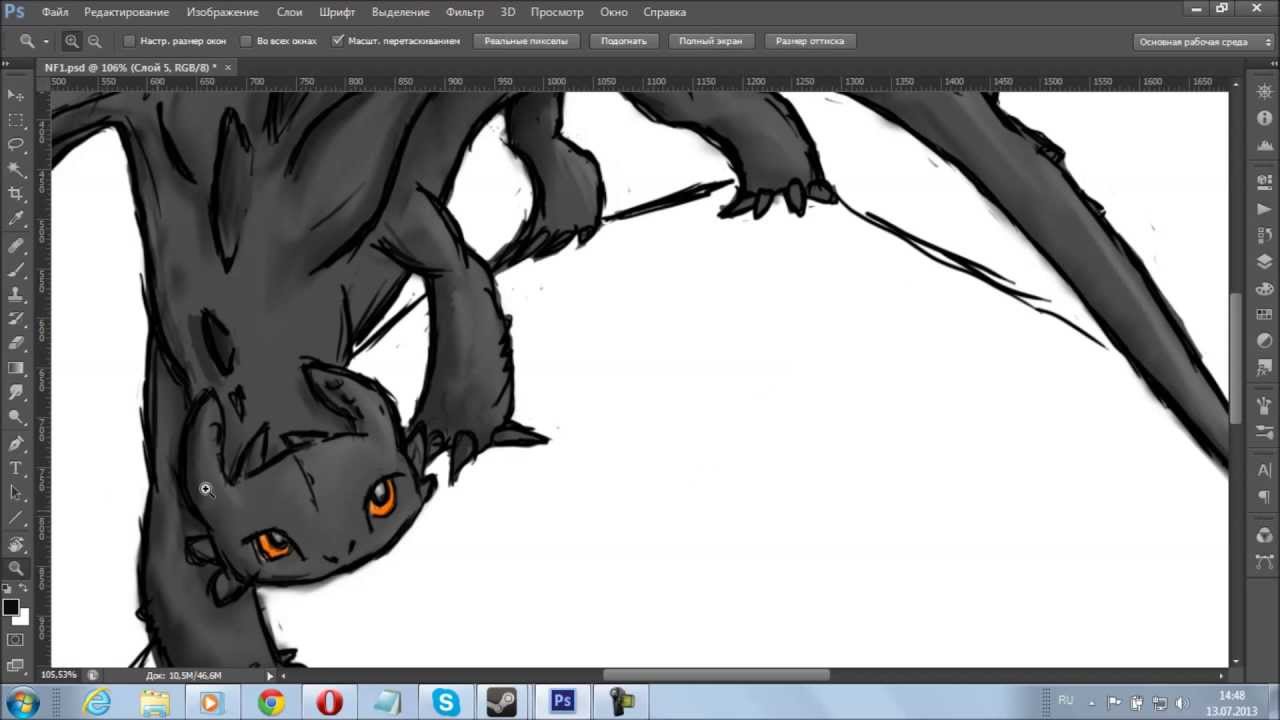Click the 'Размер оттиска' button
1280x720 pixels.
pyautogui.click(x=809, y=41)
